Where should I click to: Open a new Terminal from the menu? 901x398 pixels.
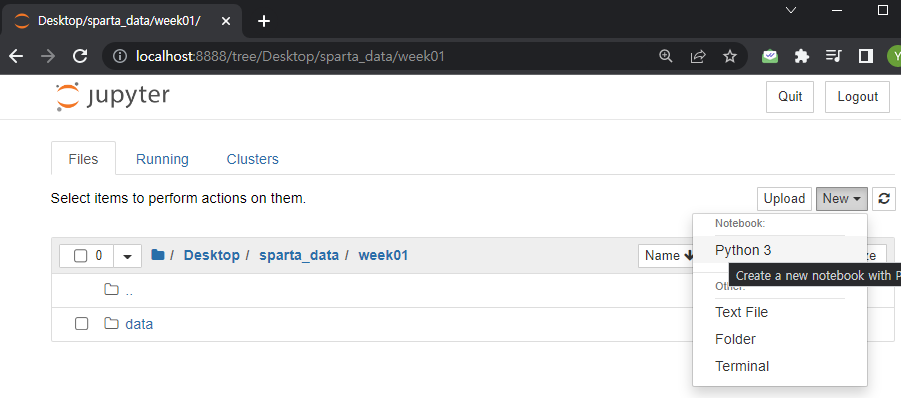[x=780, y=366]
